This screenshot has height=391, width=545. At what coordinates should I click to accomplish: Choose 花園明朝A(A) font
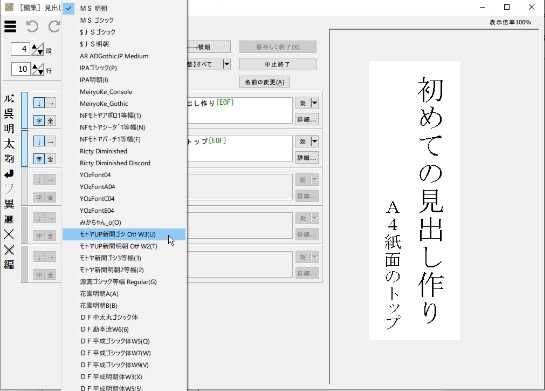(124, 294)
